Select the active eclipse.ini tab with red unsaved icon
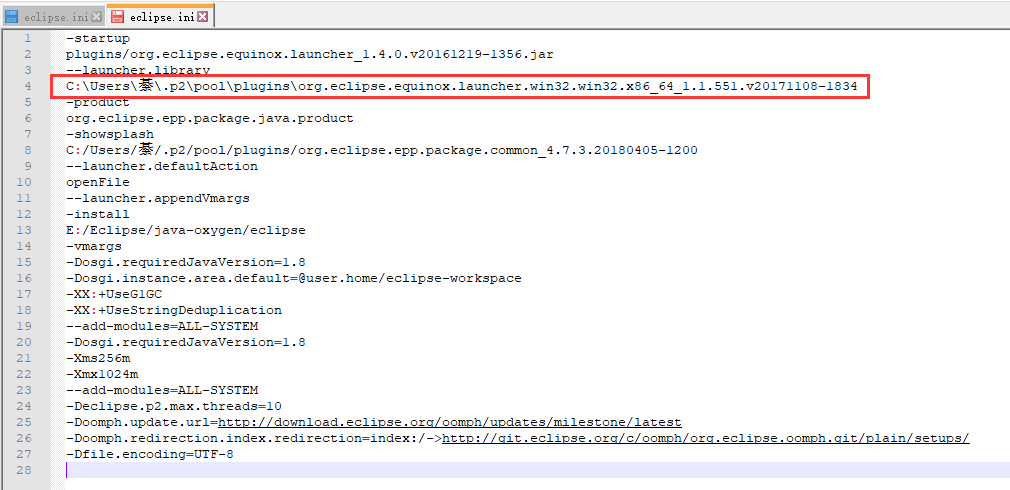 pos(160,17)
